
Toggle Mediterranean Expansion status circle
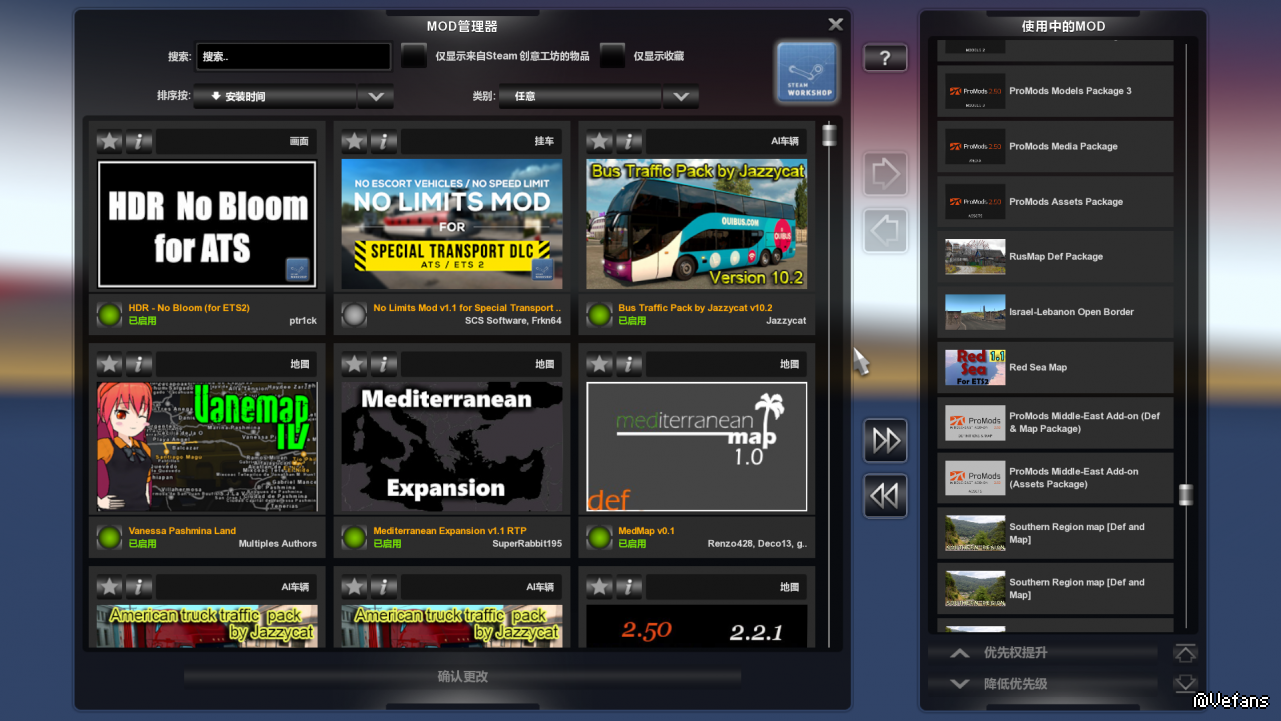tap(354, 537)
